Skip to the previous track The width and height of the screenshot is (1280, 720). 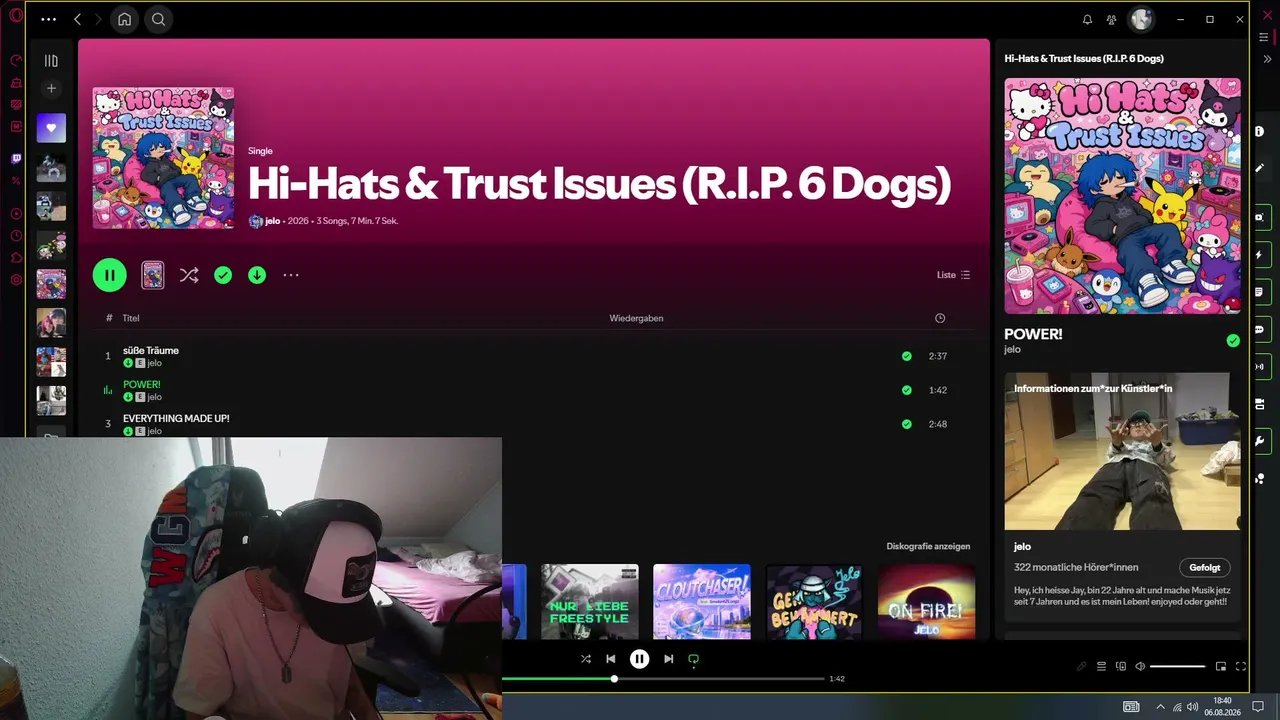pyautogui.click(x=611, y=659)
